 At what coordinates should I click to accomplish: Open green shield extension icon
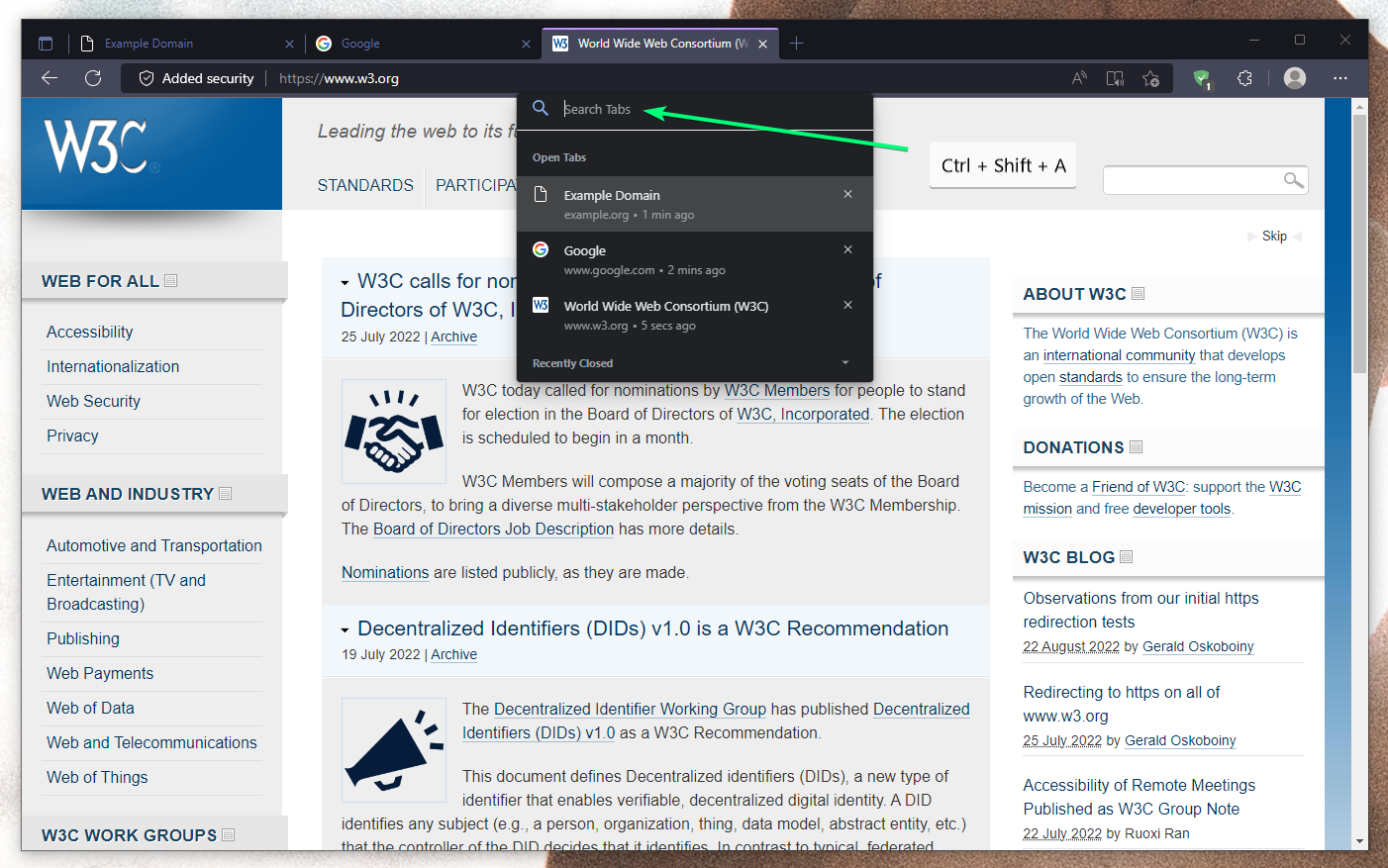(x=1202, y=79)
